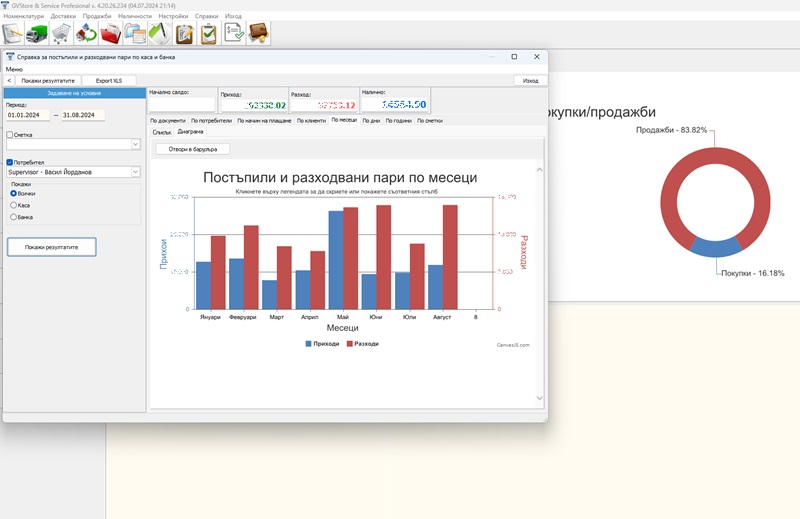
Task: Toggle Разходи series via red legend swatch
Action: pos(350,344)
